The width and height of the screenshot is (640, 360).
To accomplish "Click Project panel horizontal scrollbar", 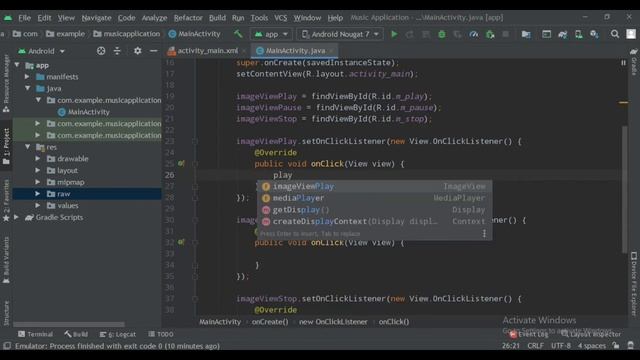I will point(69,324).
